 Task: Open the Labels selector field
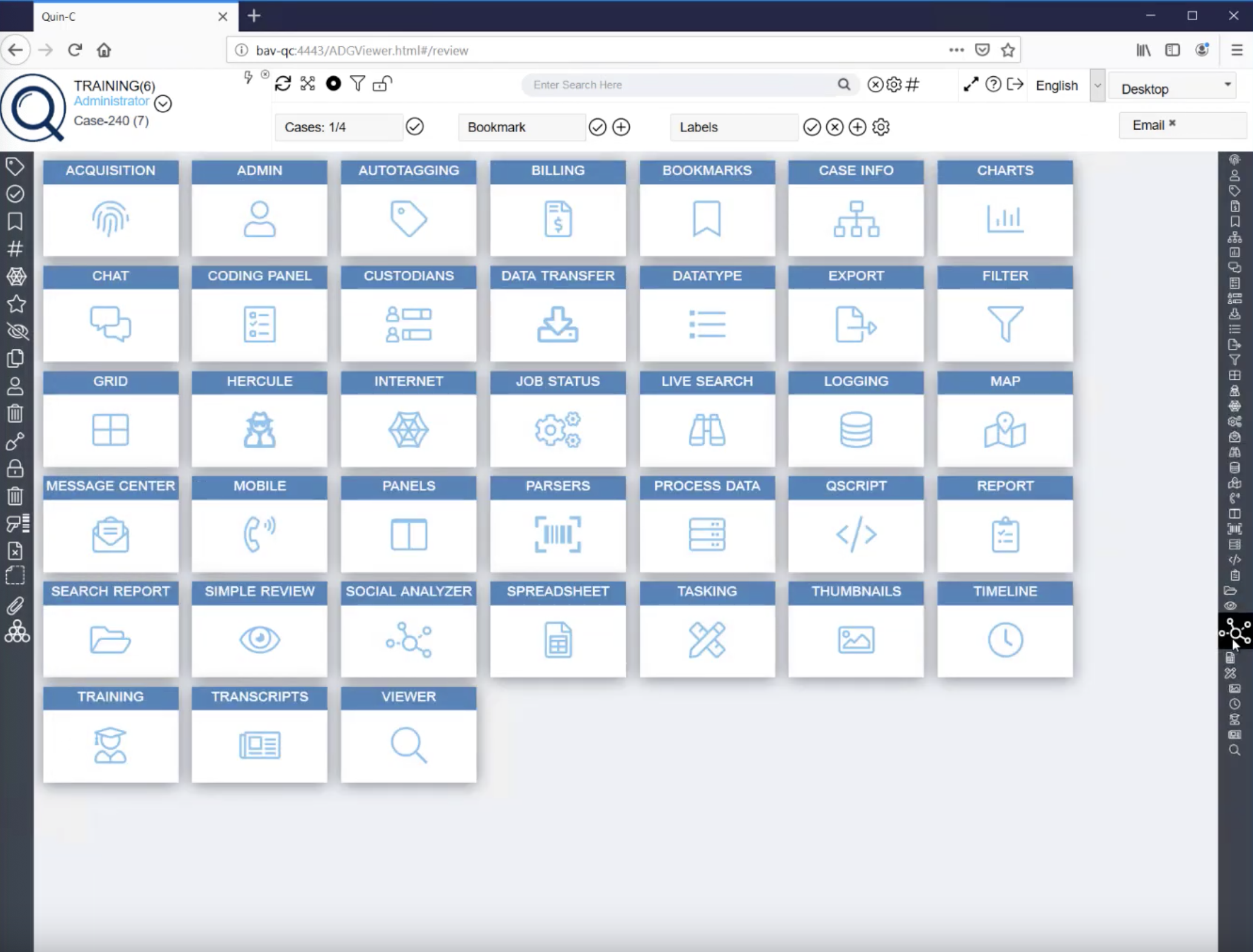click(x=734, y=127)
